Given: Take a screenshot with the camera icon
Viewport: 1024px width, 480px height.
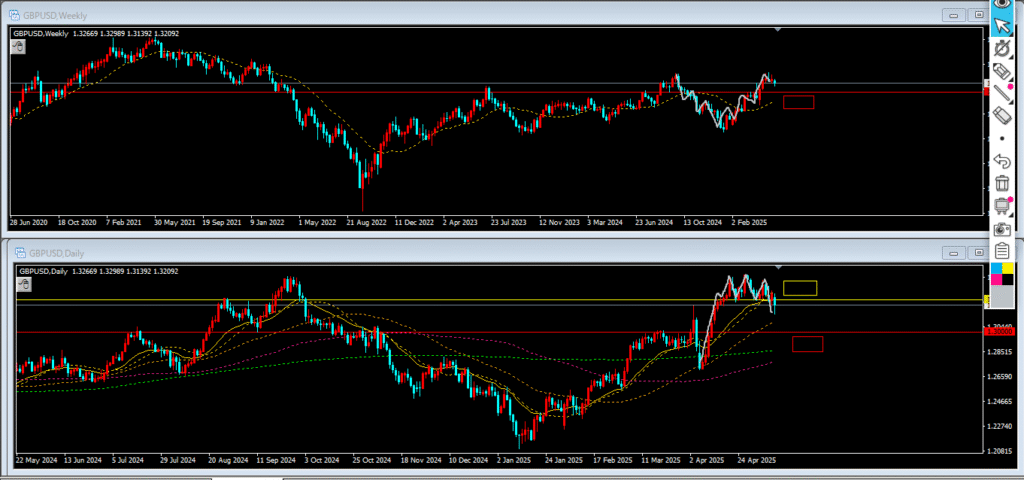Looking at the screenshot, I should tap(1002, 229).
